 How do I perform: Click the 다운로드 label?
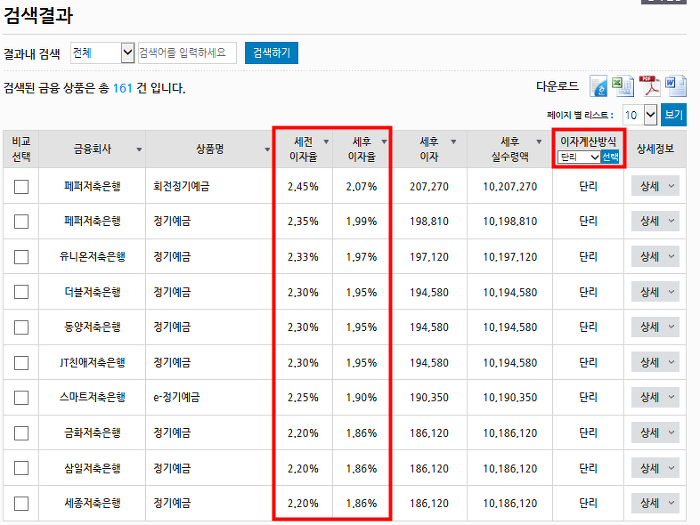click(557, 86)
